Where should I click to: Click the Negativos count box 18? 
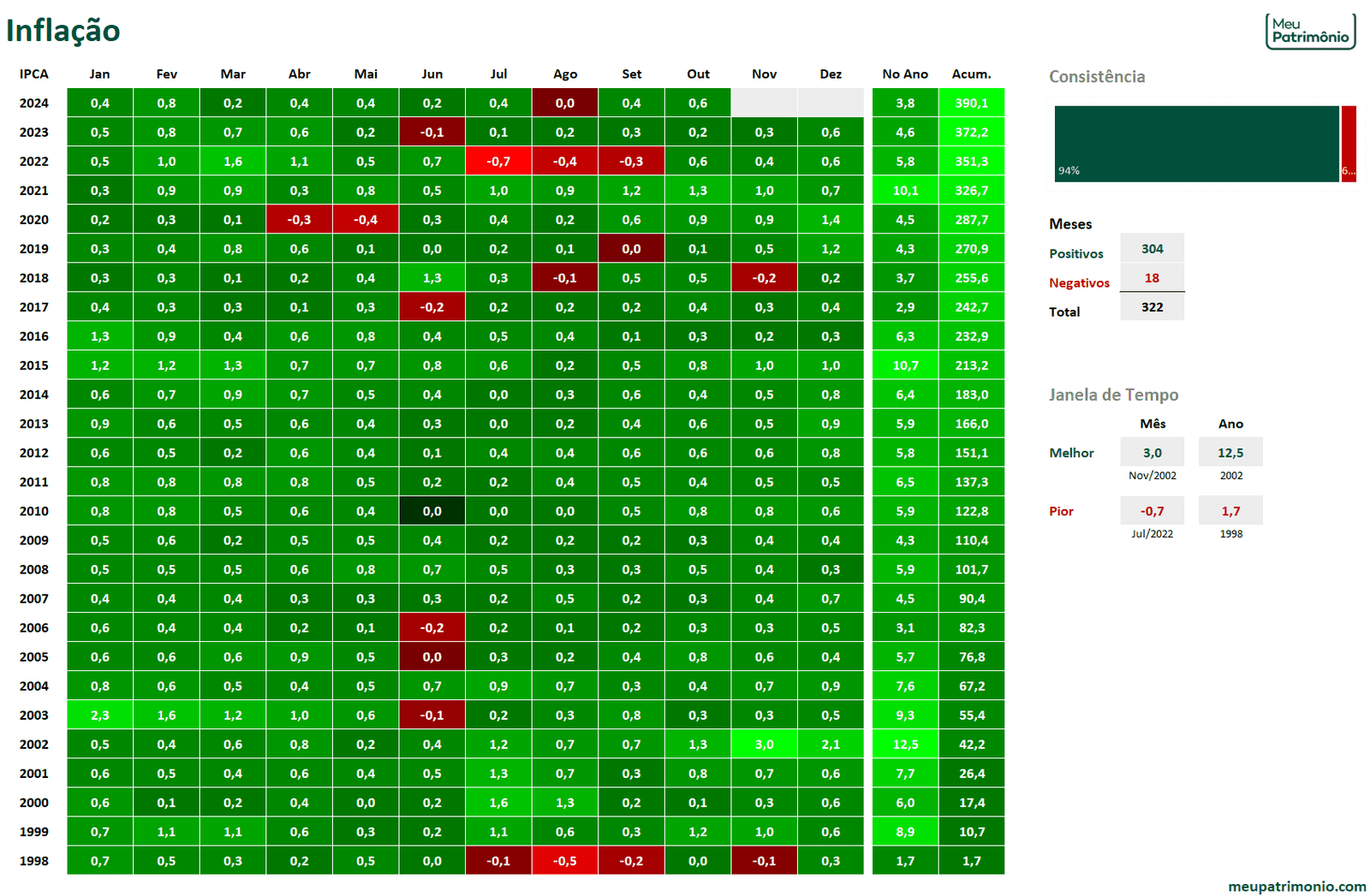click(1153, 277)
